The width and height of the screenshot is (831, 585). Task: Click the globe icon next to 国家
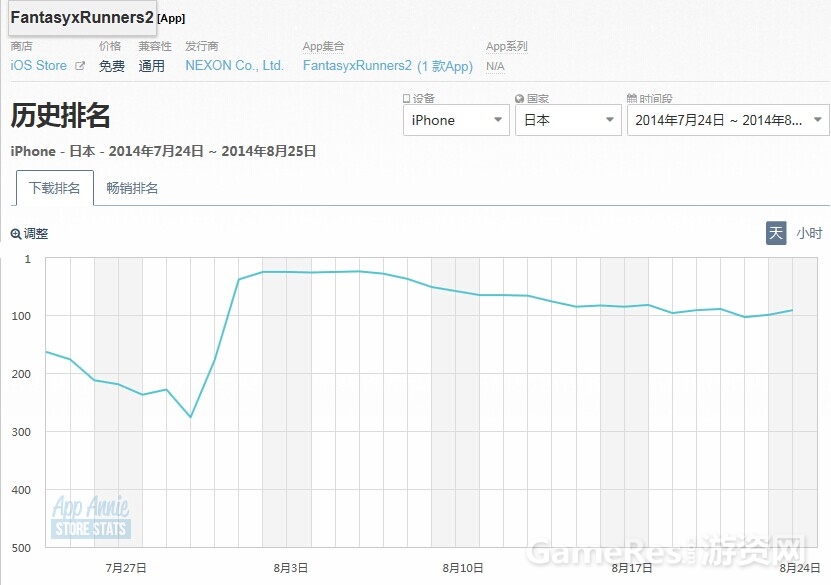(x=519, y=99)
